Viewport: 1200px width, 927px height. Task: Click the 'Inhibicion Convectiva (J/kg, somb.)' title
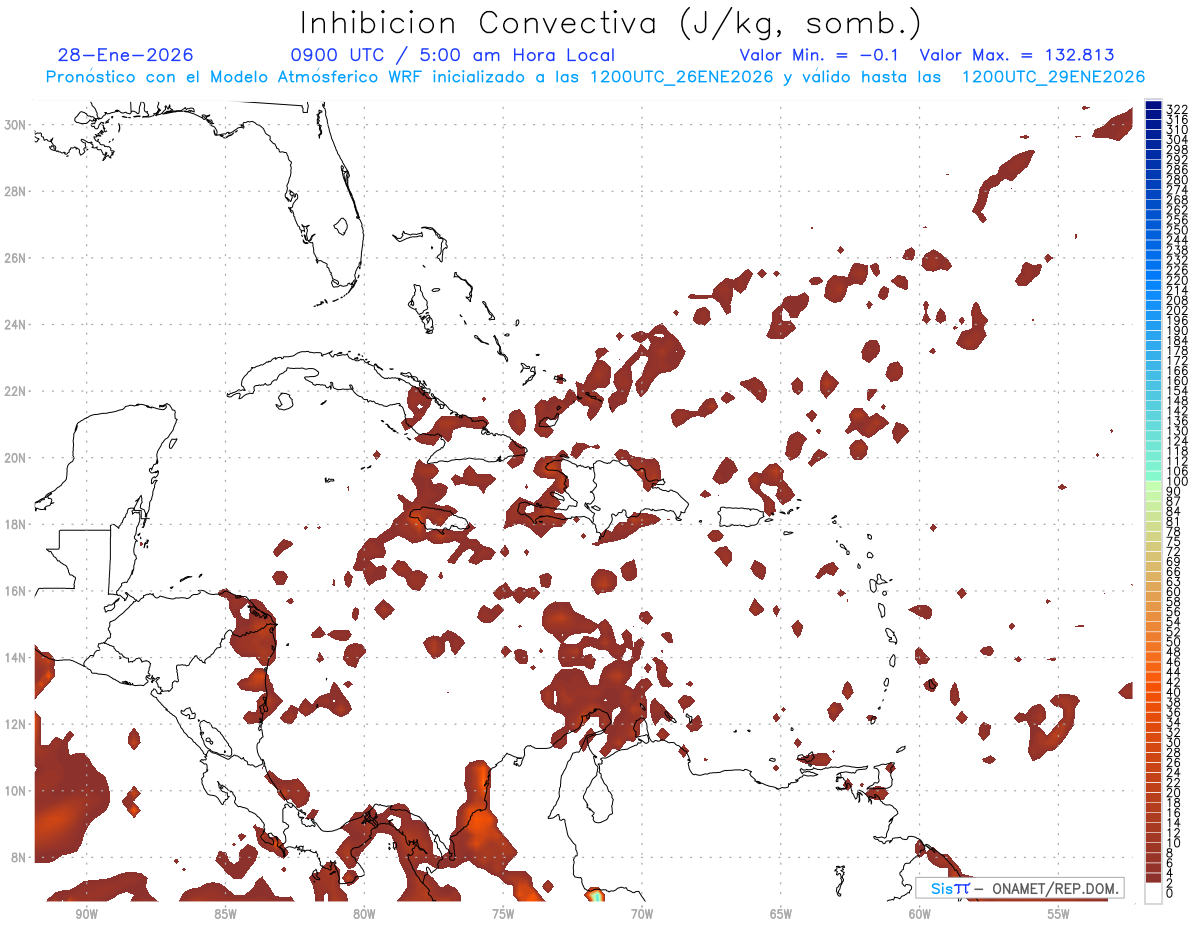(x=611, y=23)
